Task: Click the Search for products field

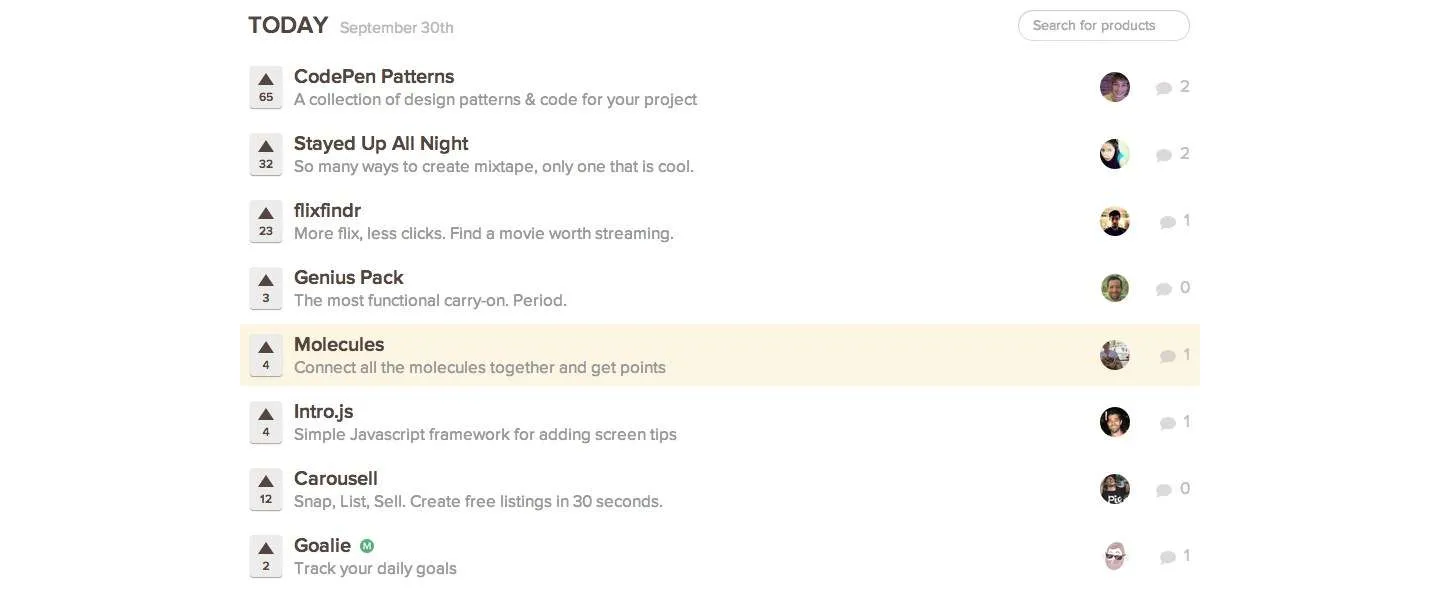Action: click(x=1103, y=25)
